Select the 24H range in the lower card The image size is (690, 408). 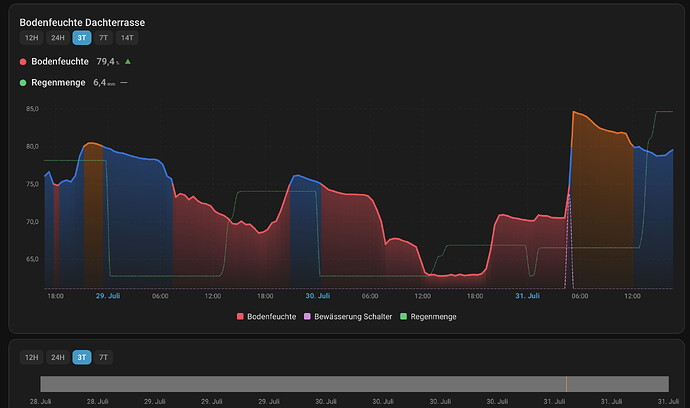tap(58, 357)
